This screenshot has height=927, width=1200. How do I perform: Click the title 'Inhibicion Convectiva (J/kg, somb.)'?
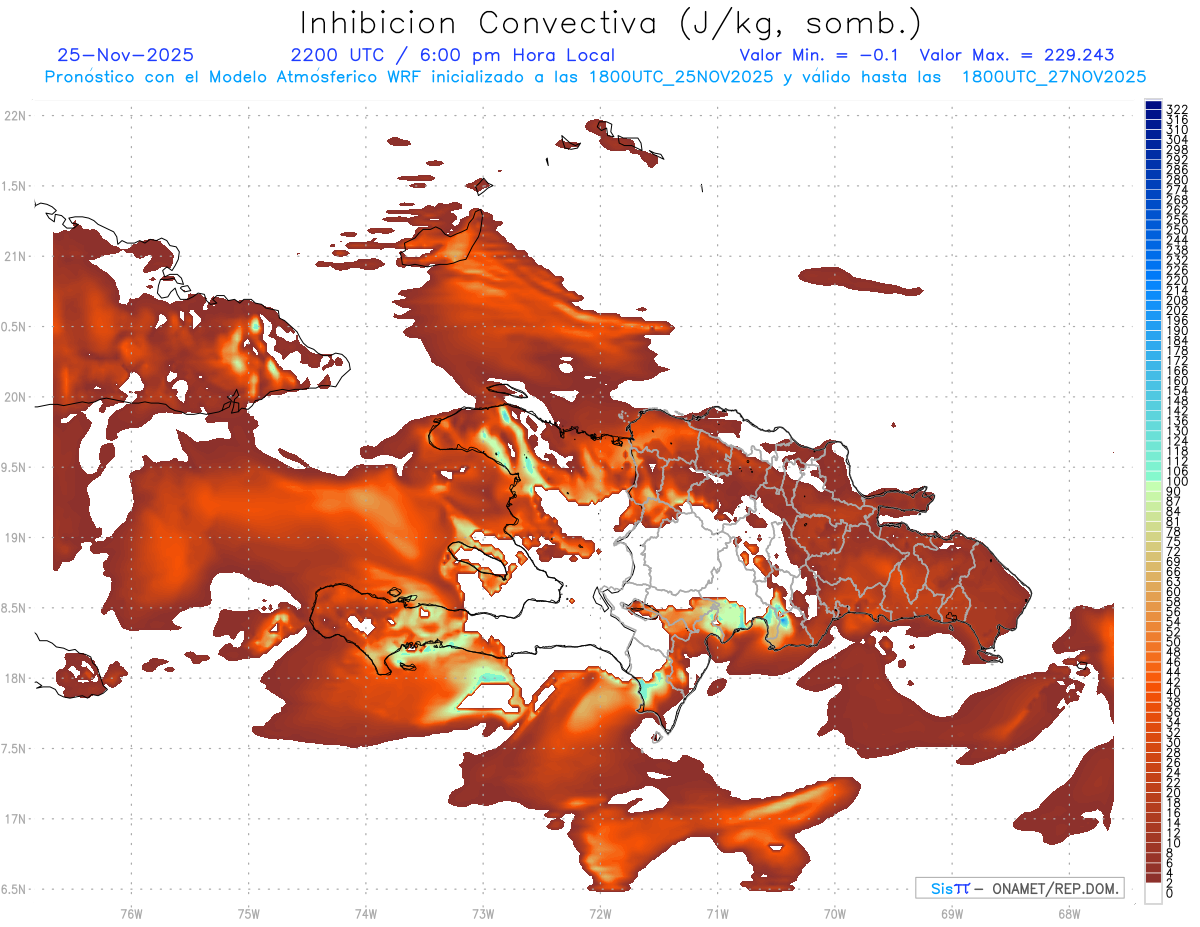click(x=611, y=23)
